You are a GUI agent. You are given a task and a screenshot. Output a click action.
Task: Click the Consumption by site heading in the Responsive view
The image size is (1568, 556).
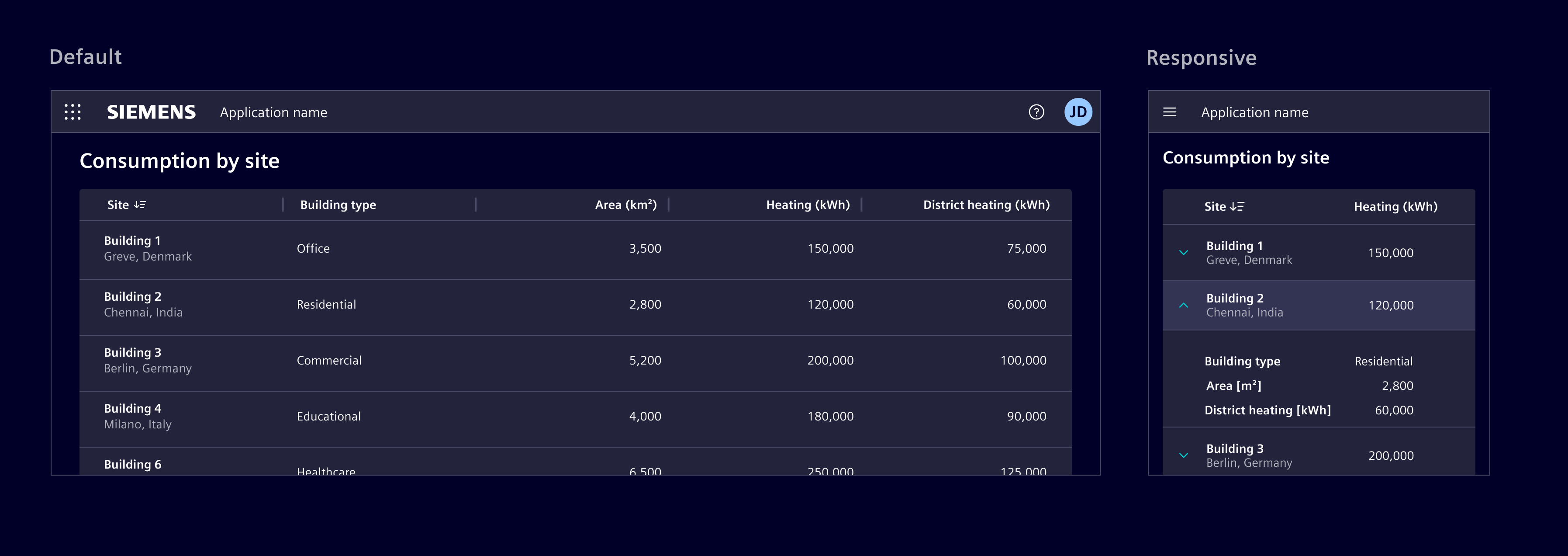coord(1245,158)
